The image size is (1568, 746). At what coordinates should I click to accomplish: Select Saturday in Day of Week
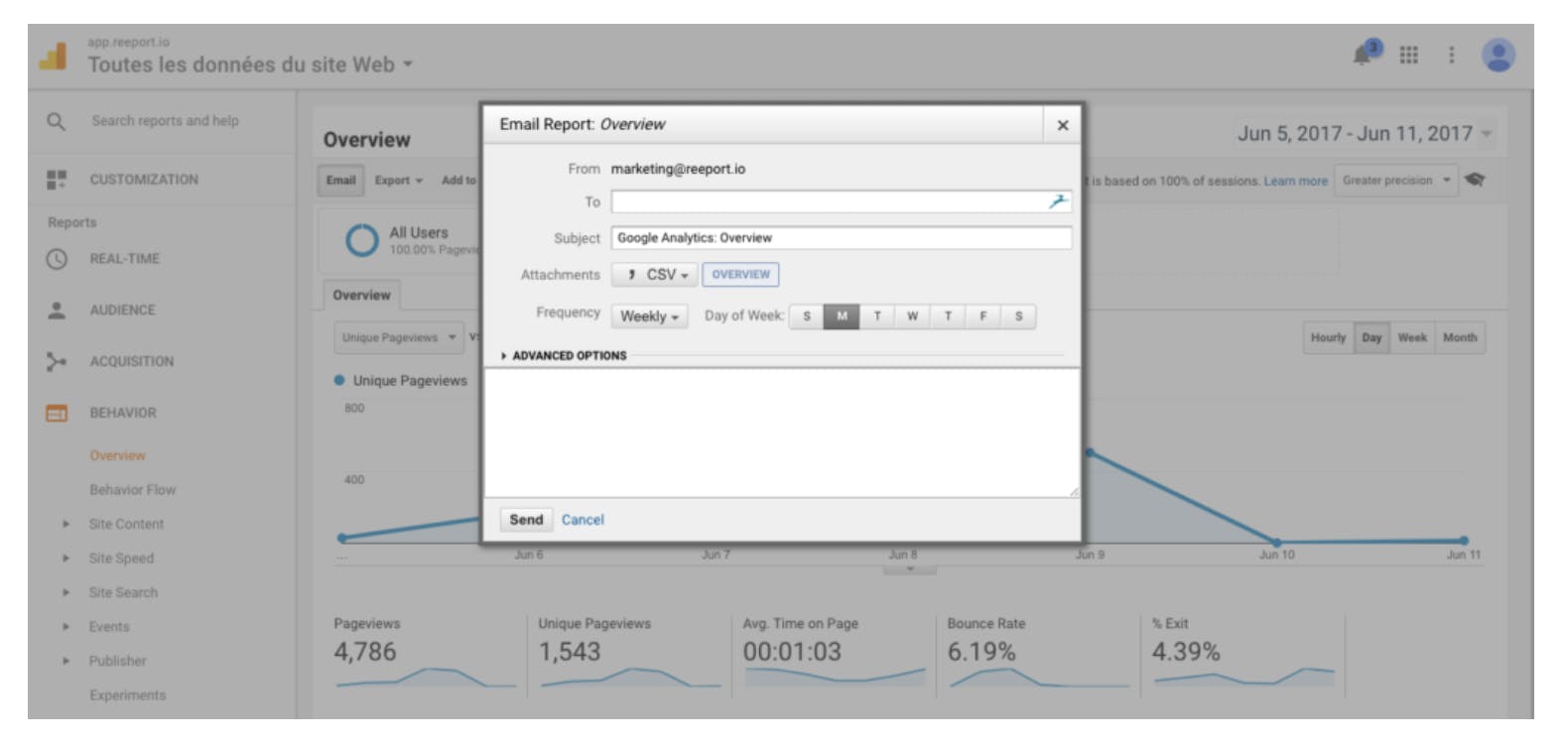(1018, 316)
